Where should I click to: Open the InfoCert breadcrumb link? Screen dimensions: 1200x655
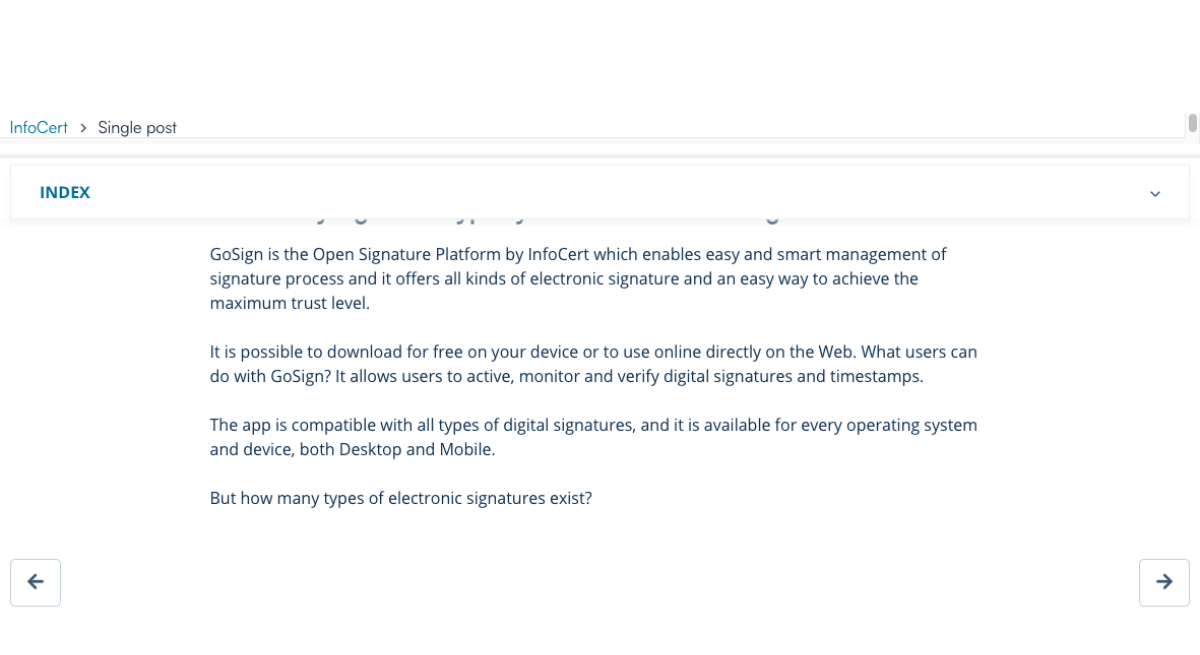point(39,127)
